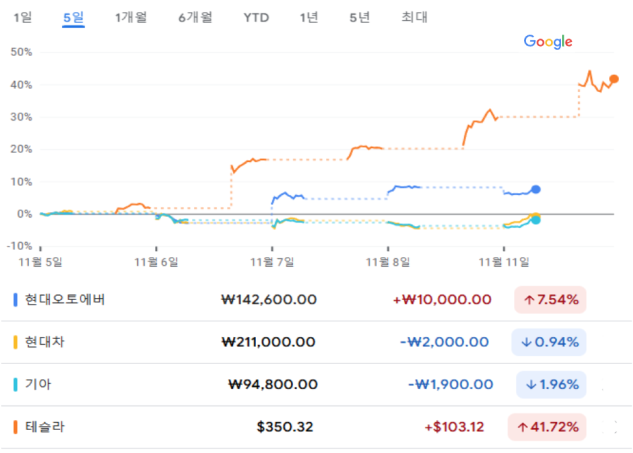Open the 현대오토에버 stock name
Screen dimensions: 633x453
[65, 300]
